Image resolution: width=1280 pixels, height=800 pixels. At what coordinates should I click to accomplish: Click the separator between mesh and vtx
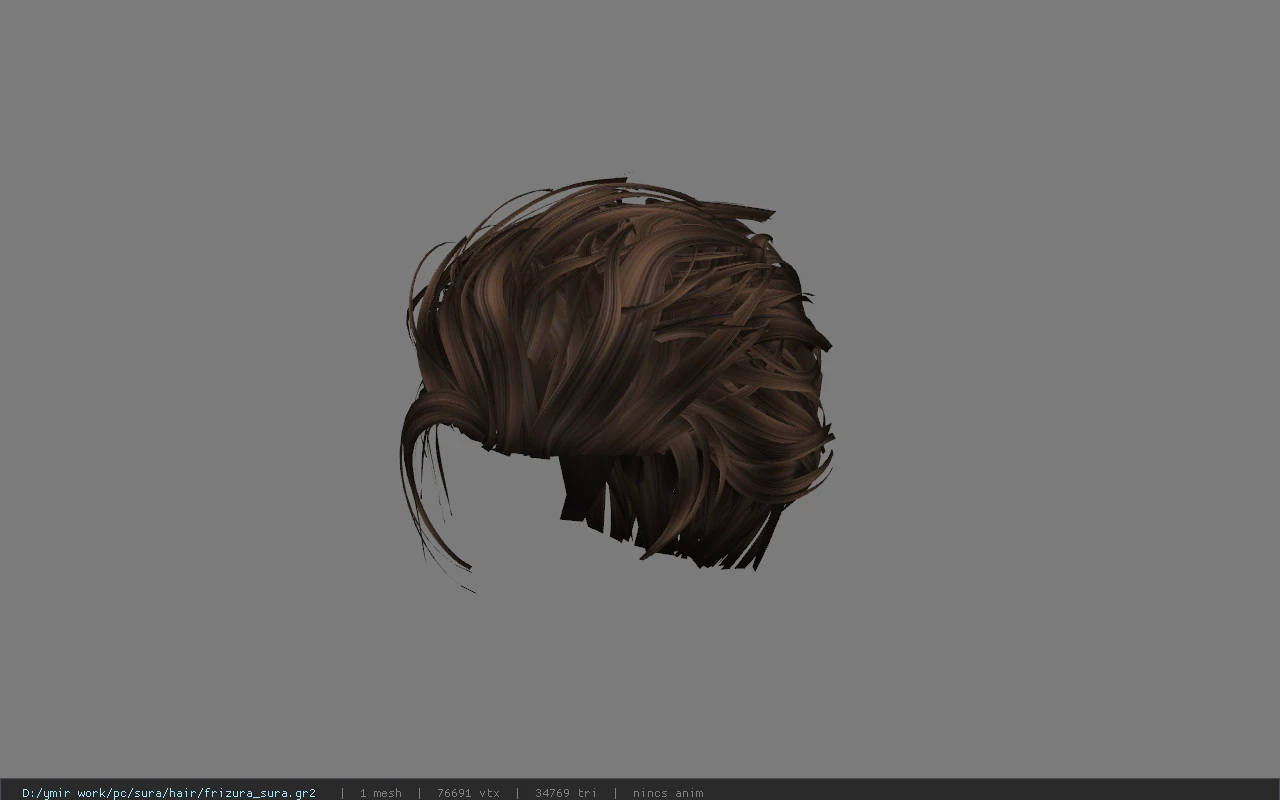pyautogui.click(x=419, y=793)
